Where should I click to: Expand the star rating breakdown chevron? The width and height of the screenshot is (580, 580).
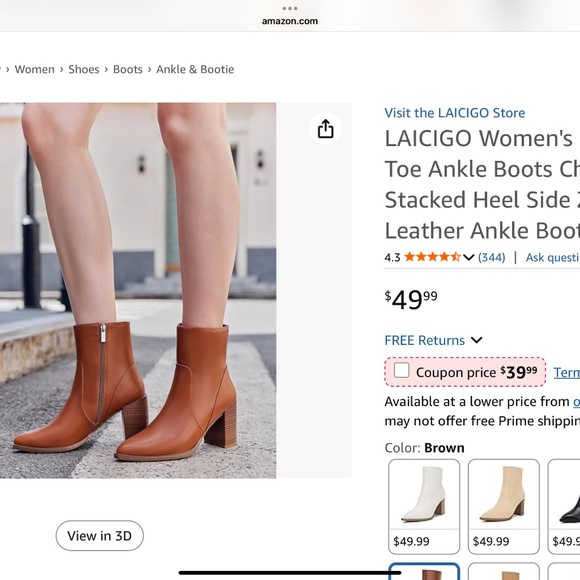[x=468, y=257]
